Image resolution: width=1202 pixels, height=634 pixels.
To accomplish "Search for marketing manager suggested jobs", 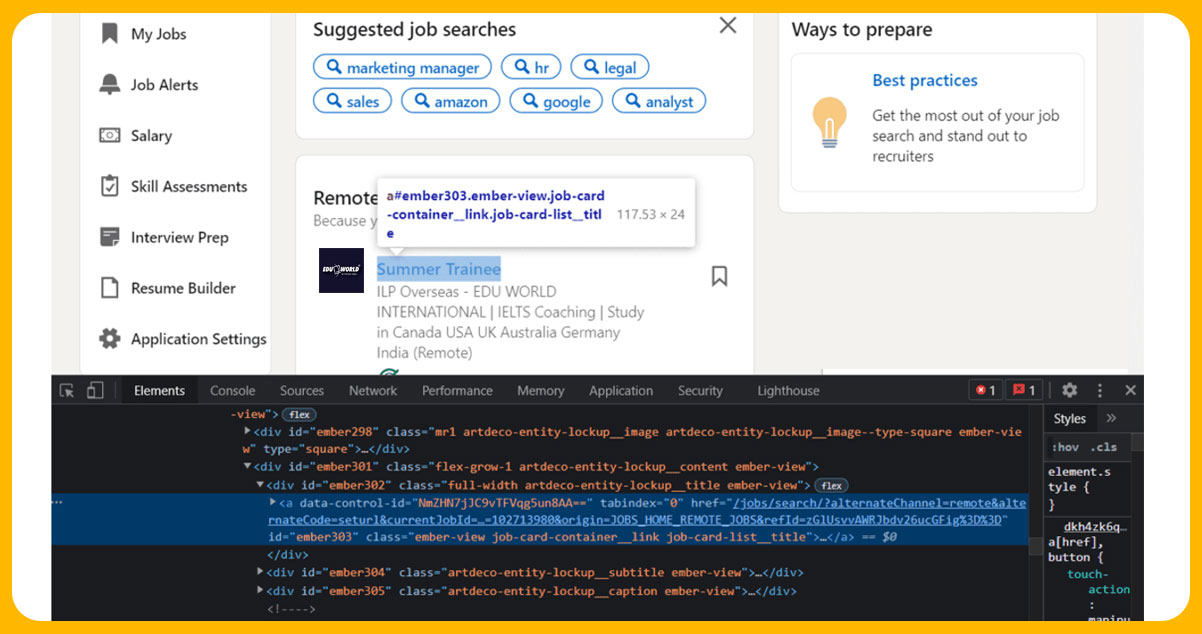I will (x=402, y=68).
